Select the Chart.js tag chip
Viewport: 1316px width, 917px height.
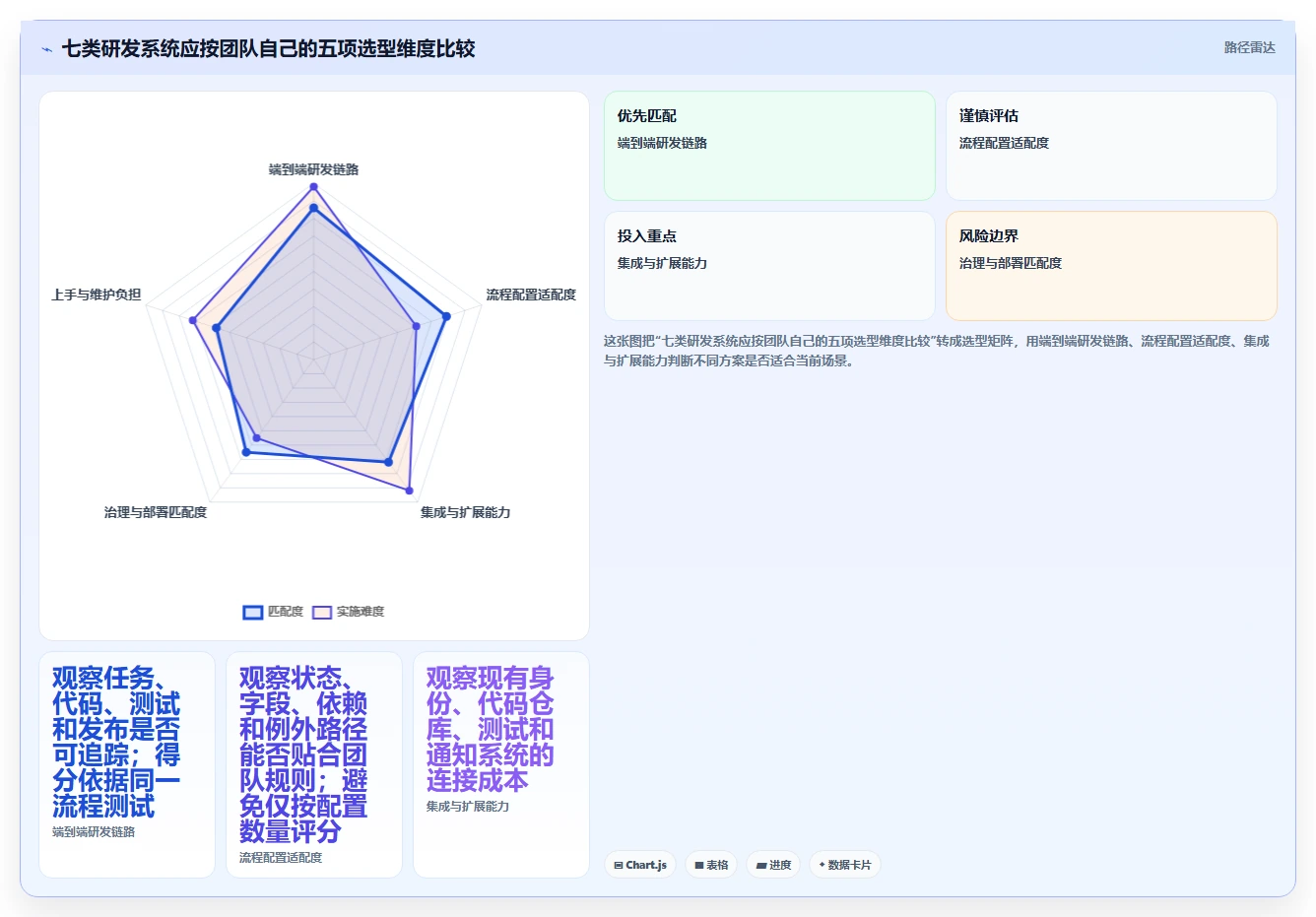point(640,865)
